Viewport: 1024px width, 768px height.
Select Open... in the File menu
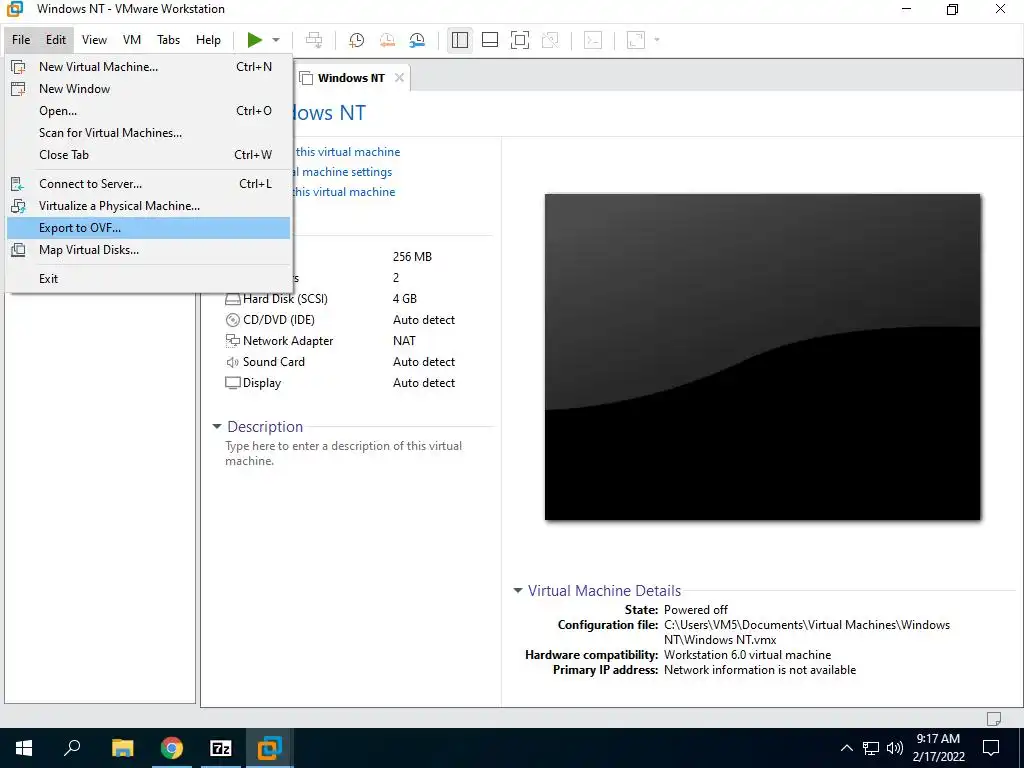tap(148, 111)
